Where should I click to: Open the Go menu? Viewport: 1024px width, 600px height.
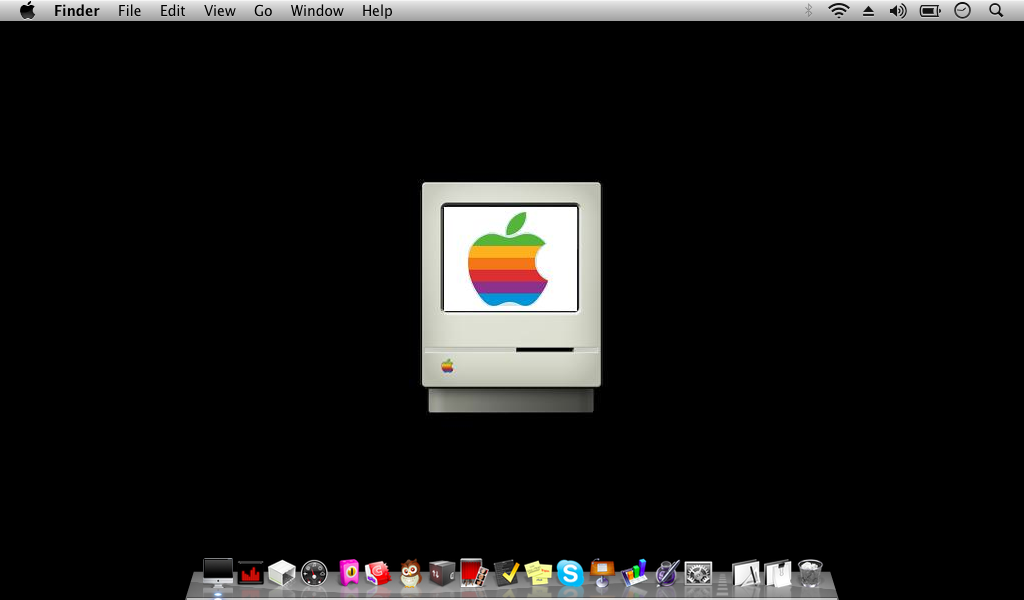[x=263, y=10]
